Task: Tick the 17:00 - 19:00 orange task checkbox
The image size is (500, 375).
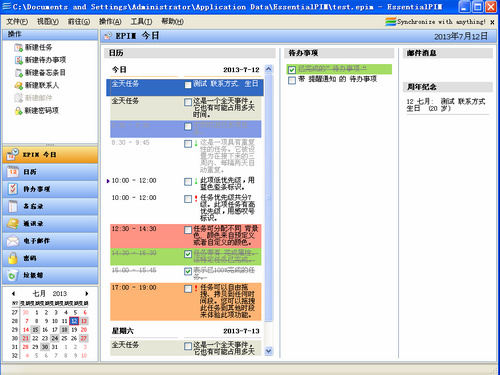Action: 188,289
